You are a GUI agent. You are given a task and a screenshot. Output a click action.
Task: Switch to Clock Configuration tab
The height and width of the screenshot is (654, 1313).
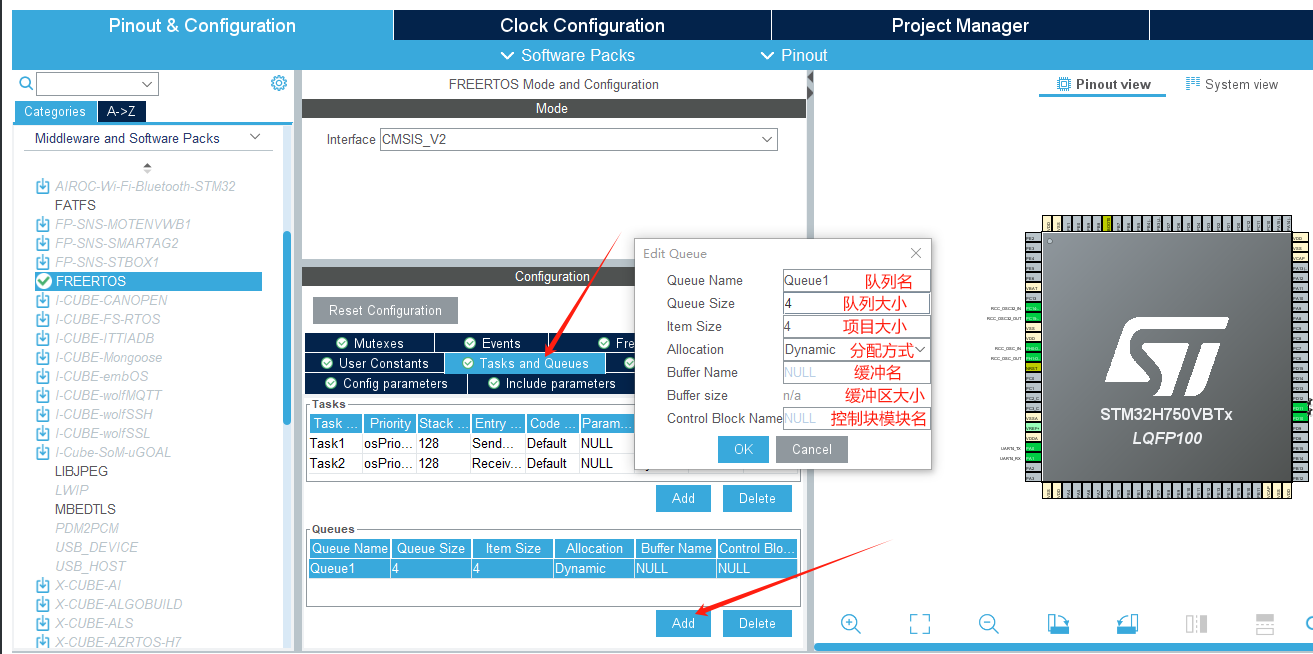[582, 25]
